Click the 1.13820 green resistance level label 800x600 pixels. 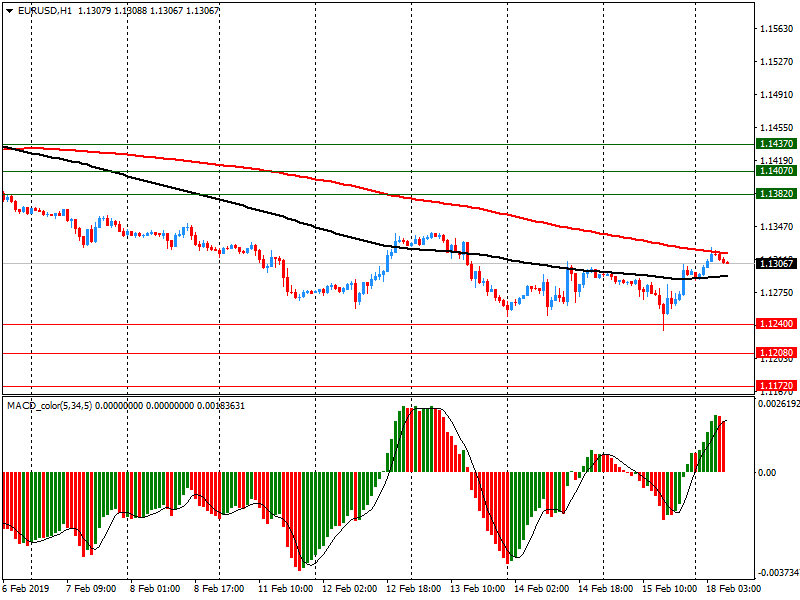(x=777, y=194)
